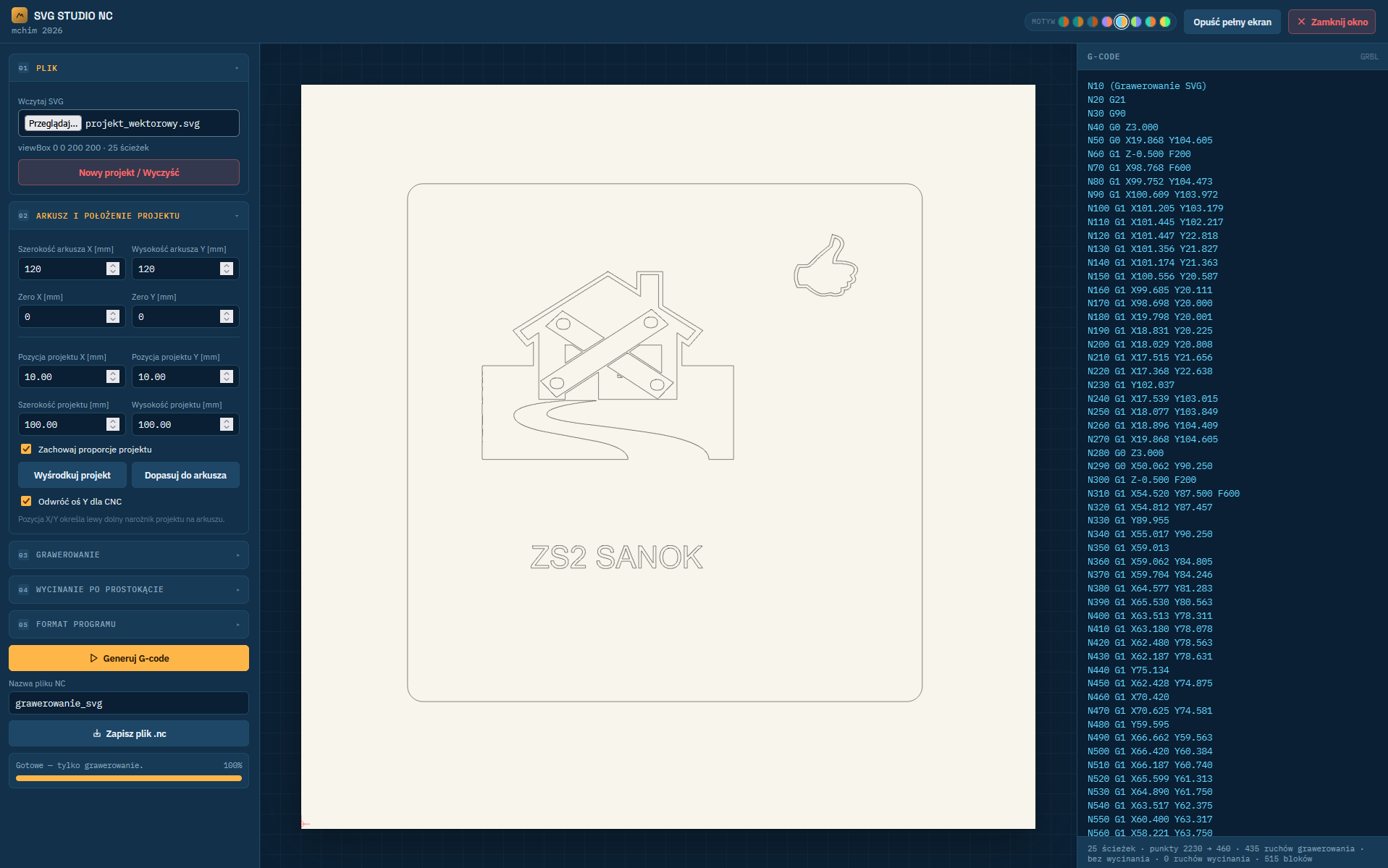Viewport: 1388px width, 868px height.
Task: Click Nowy projekt / Wyczyść button
Action: pyautogui.click(x=129, y=172)
